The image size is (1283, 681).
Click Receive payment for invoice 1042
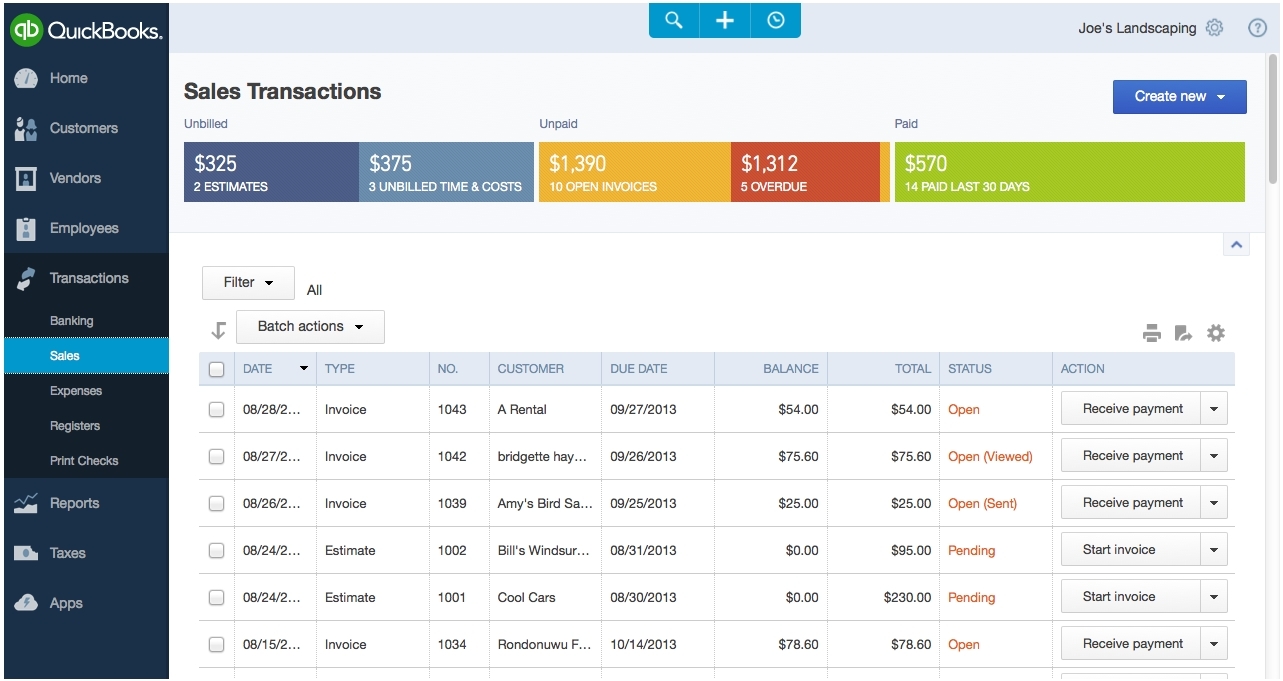1131,455
